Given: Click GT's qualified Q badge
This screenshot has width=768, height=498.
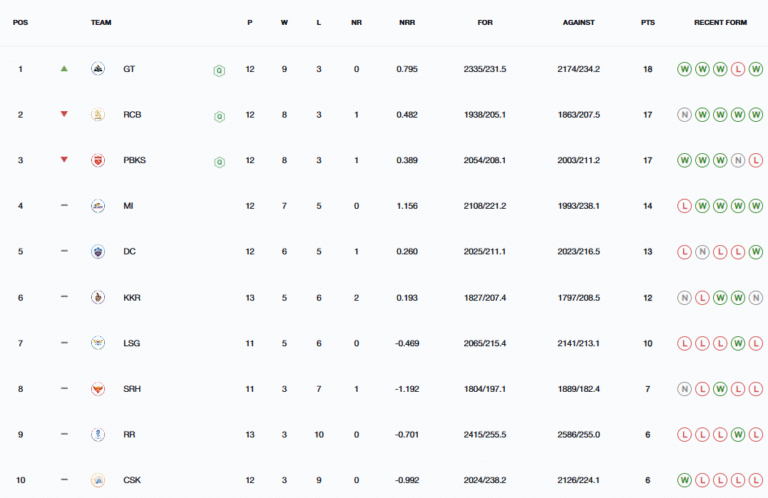Looking at the screenshot, I should [219, 70].
